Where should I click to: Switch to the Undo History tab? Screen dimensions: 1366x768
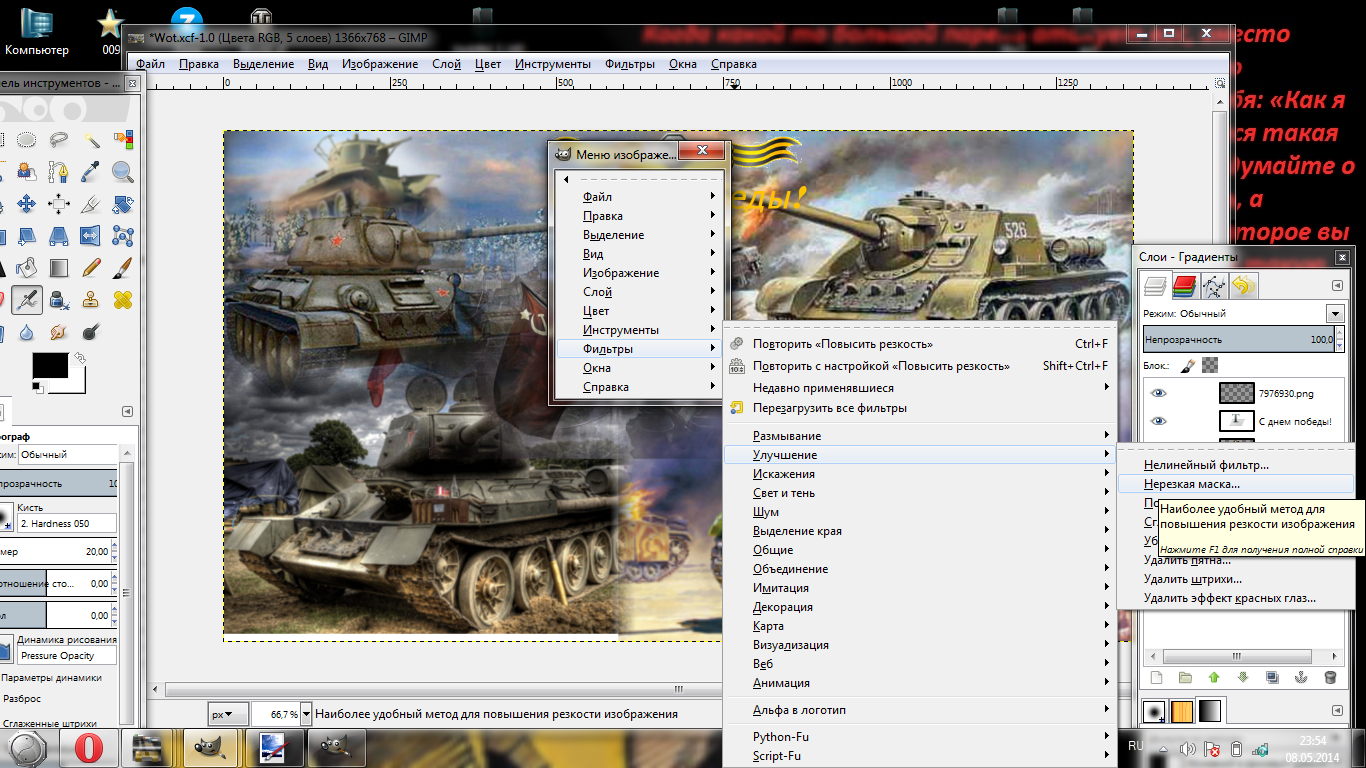coord(1243,287)
